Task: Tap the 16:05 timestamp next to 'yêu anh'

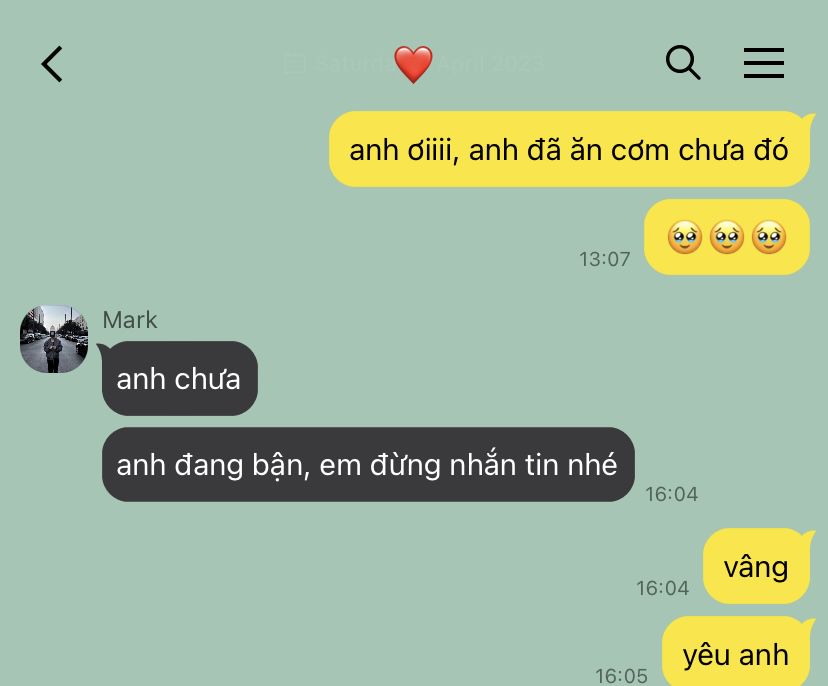Action: 622,676
